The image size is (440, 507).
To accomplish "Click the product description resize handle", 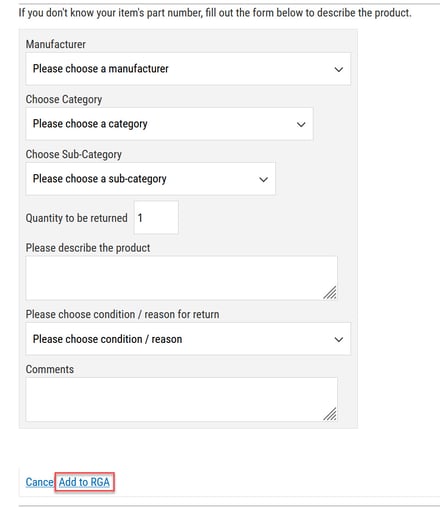I will (330, 292).
